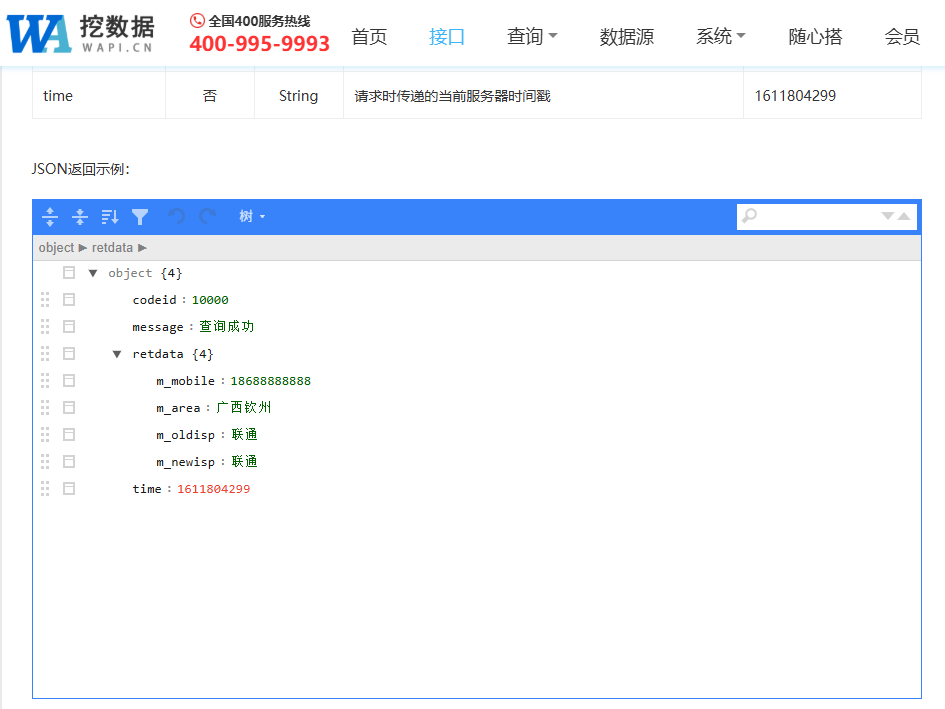Click the search magnifier icon

pyautogui.click(x=750, y=215)
